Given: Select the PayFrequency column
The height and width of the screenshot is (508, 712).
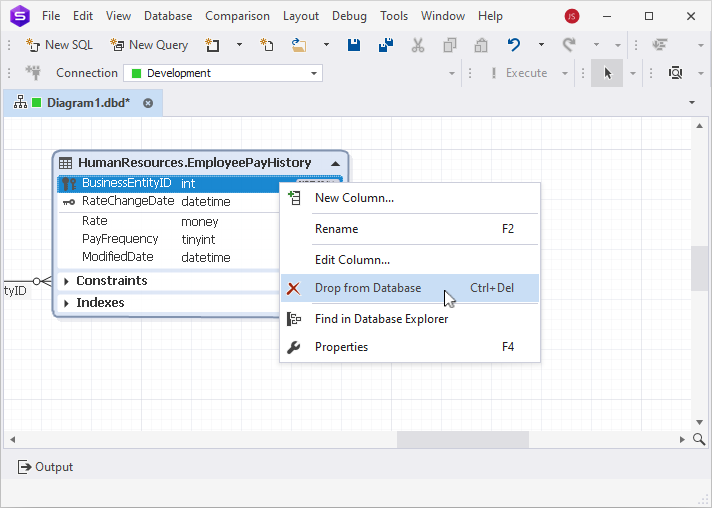Looking at the screenshot, I should [x=120, y=239].
